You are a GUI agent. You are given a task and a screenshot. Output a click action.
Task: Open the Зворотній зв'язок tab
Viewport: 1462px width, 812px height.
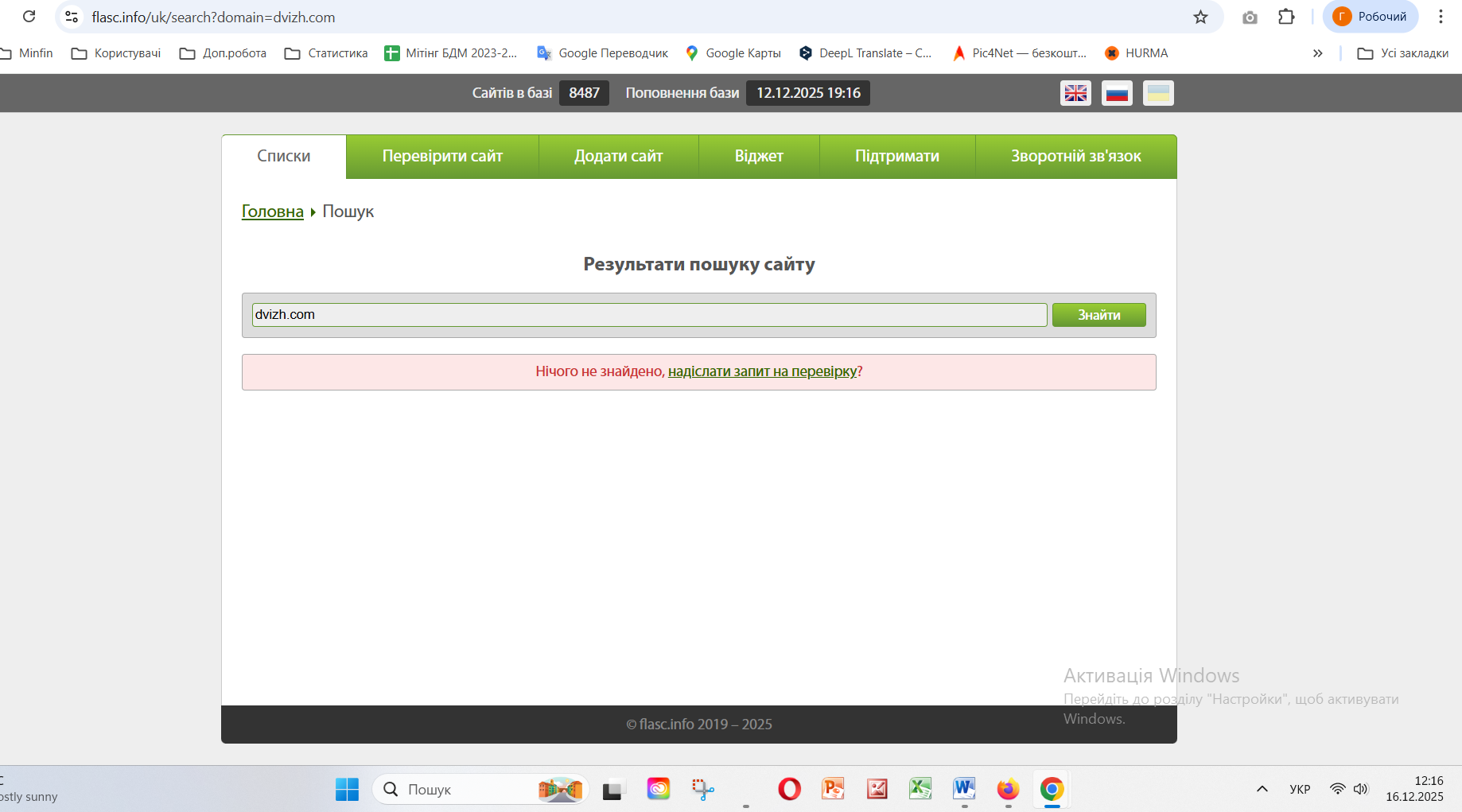click(x=1076, y=157)
